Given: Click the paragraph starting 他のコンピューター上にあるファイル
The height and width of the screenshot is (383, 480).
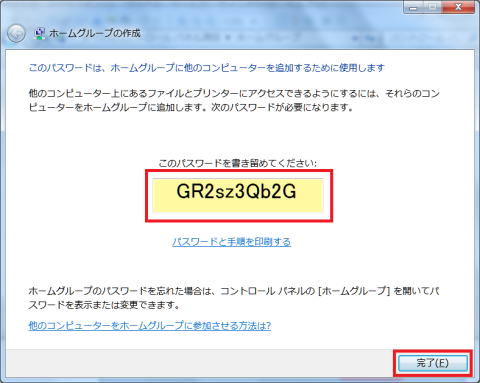Looking at the screenshot, I should [234, 100].
